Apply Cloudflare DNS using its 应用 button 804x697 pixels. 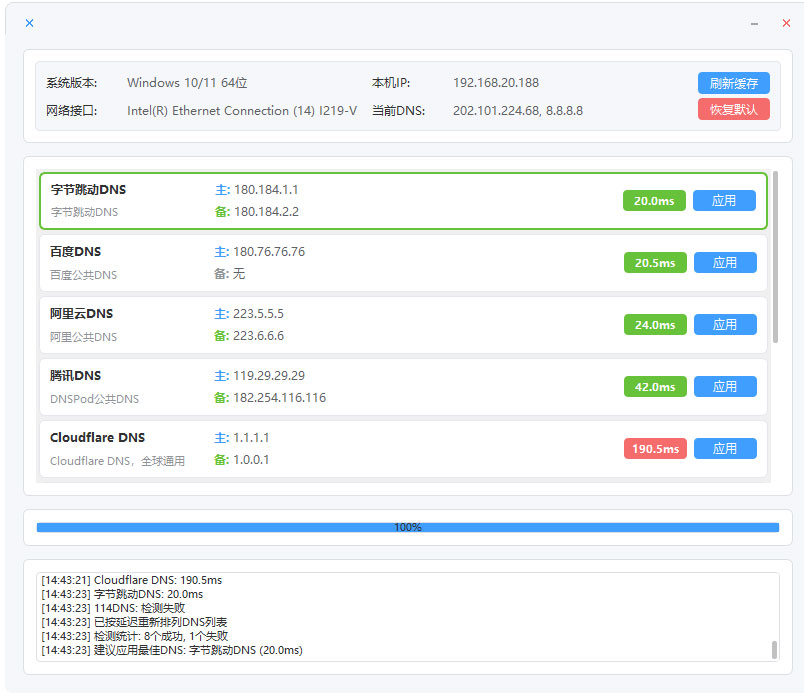[x=725, y=449]
